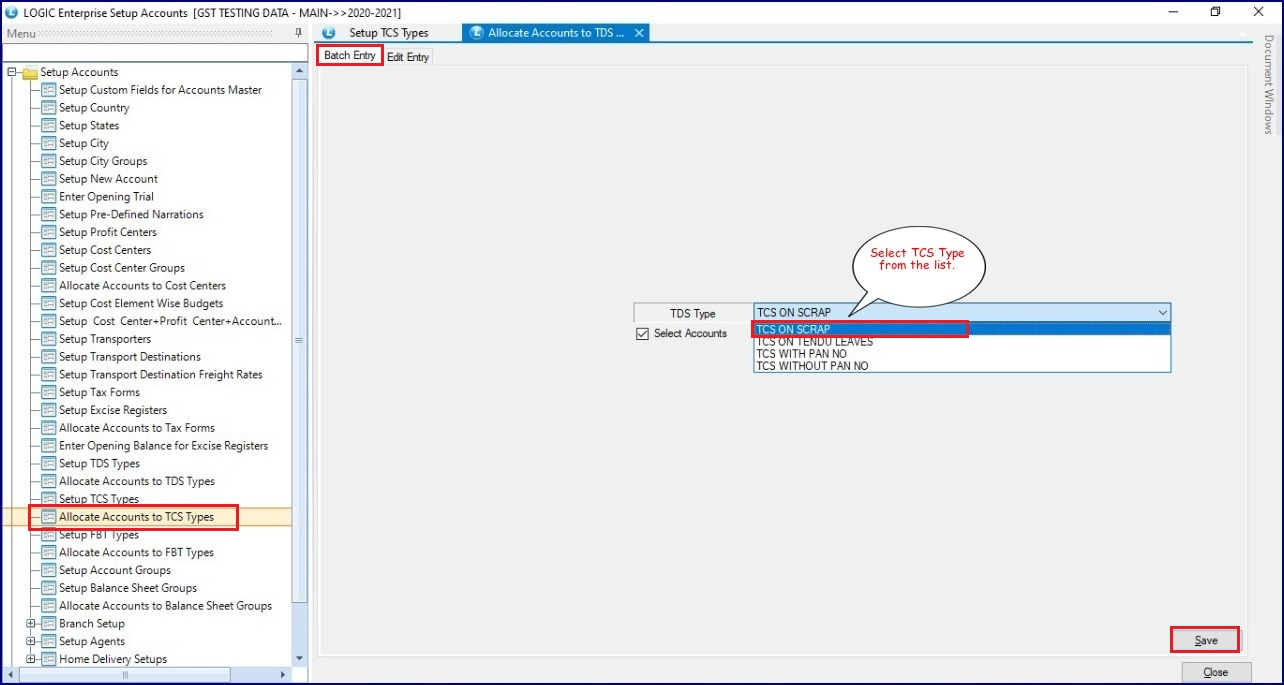This screenshot has width=1284, height=685.
Task: Click the Close button at bottom
Action: pyautogui.click(x=1215, y=672)
